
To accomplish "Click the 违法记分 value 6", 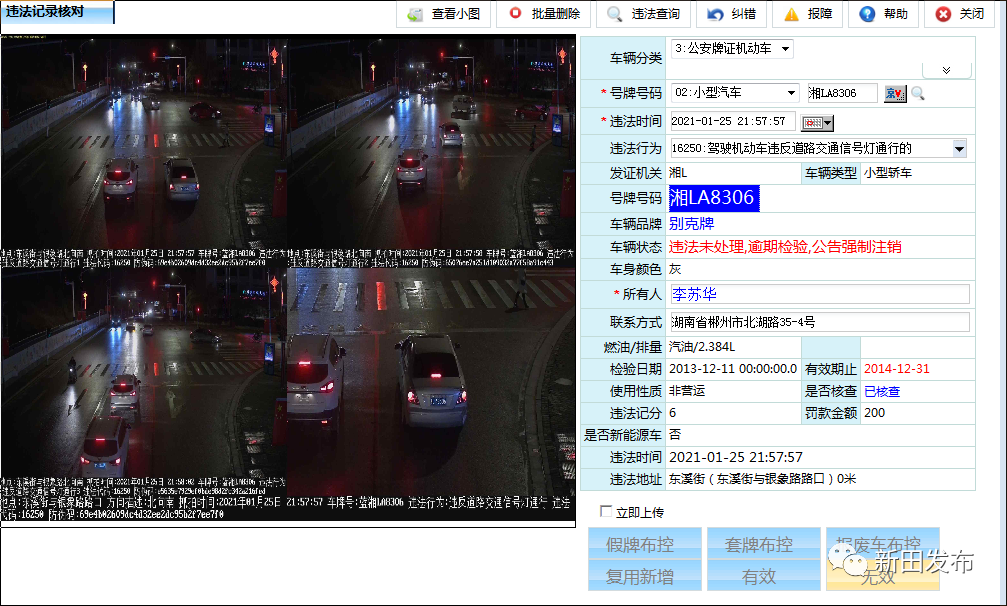I will coord(672,413).
